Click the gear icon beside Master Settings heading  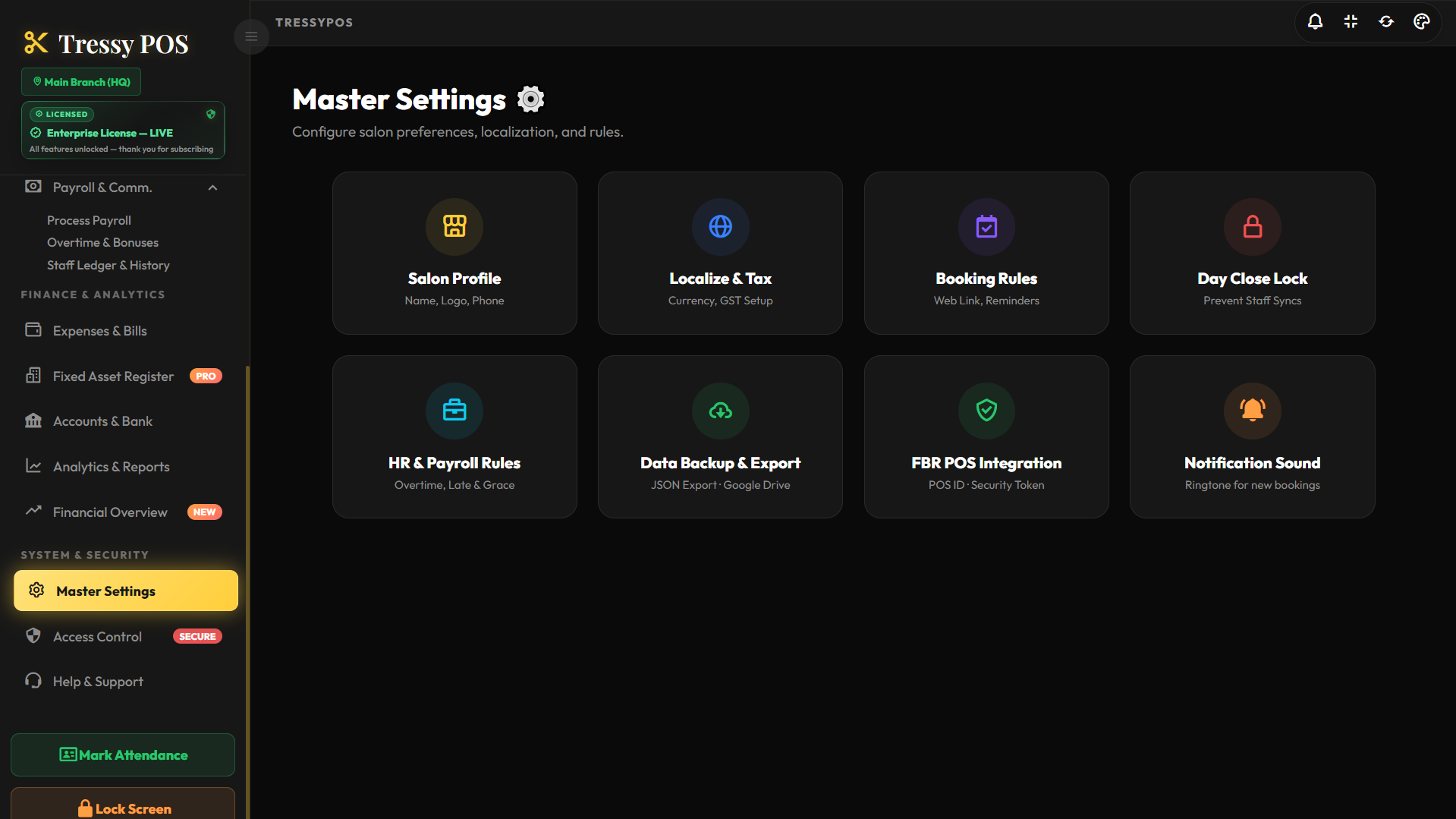530,99
